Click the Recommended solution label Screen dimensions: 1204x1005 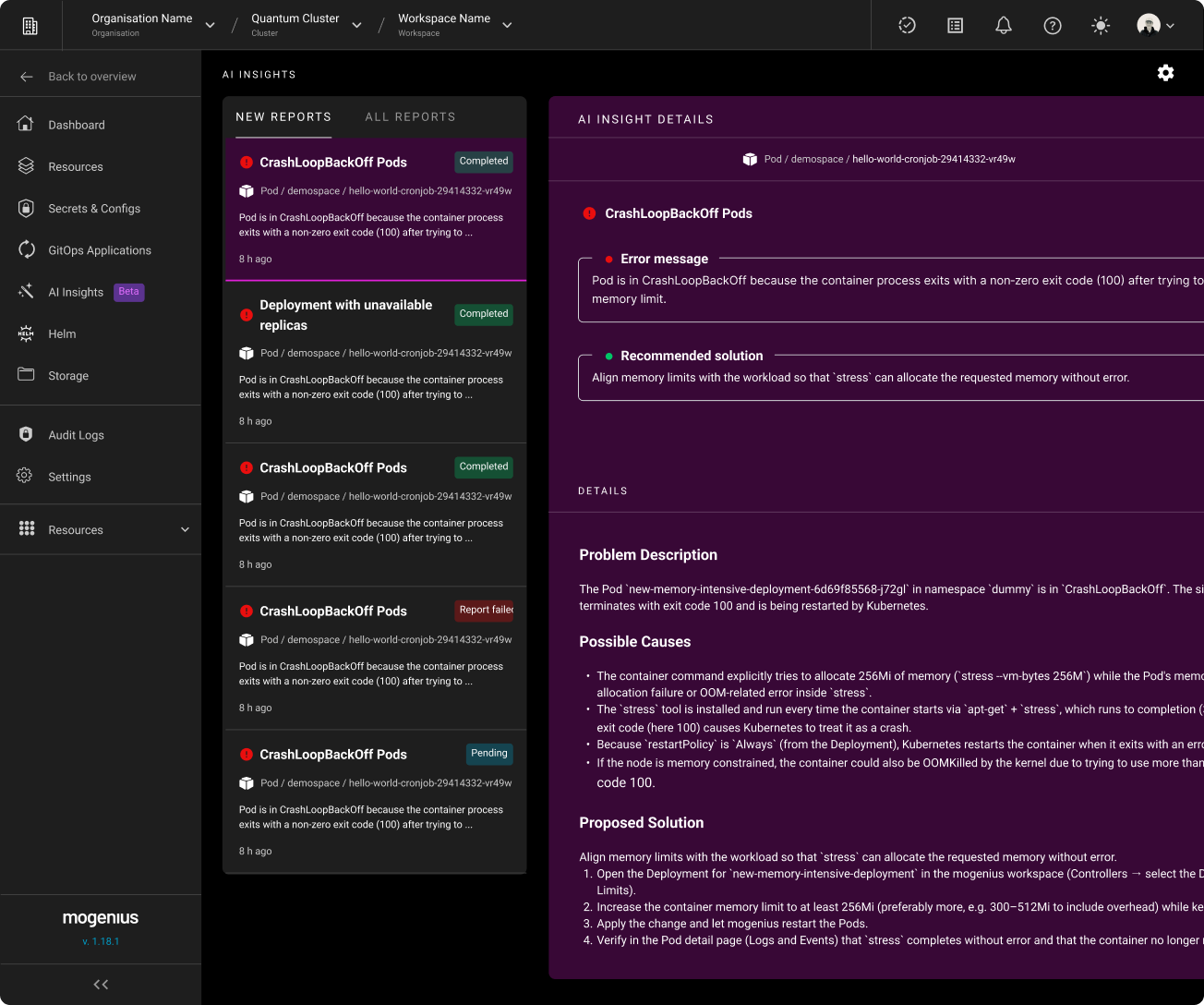[x=692, y=356]
